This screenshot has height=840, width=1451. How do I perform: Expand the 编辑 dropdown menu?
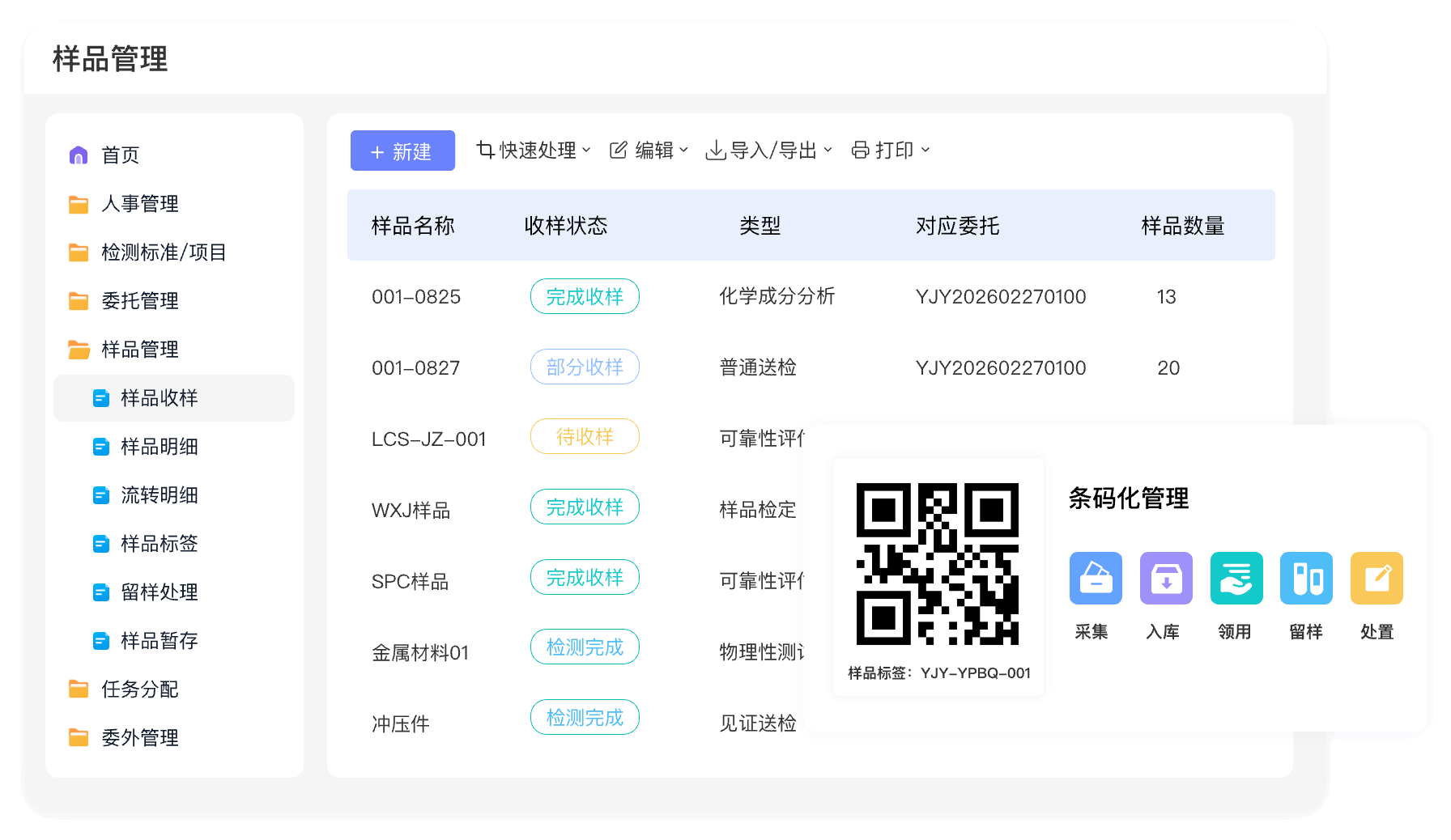point(649,151)
